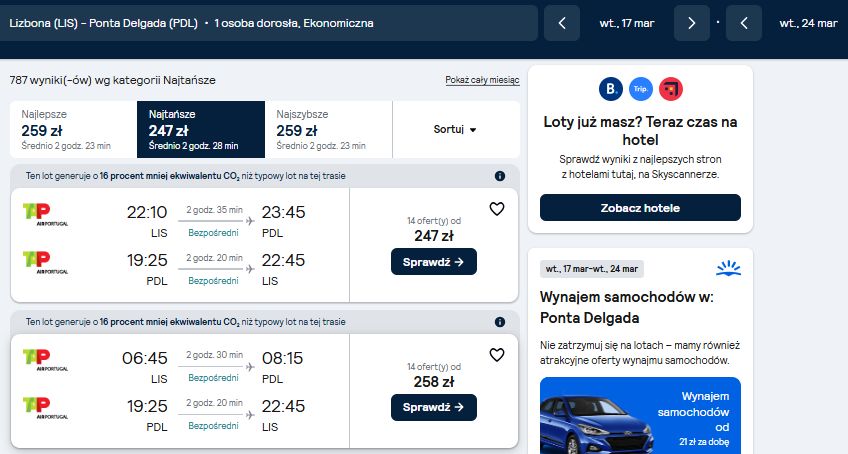Viewport: 848px width, 454px height.
Task: Go to next departure date after 17 mar
Action: click(692, 23)
